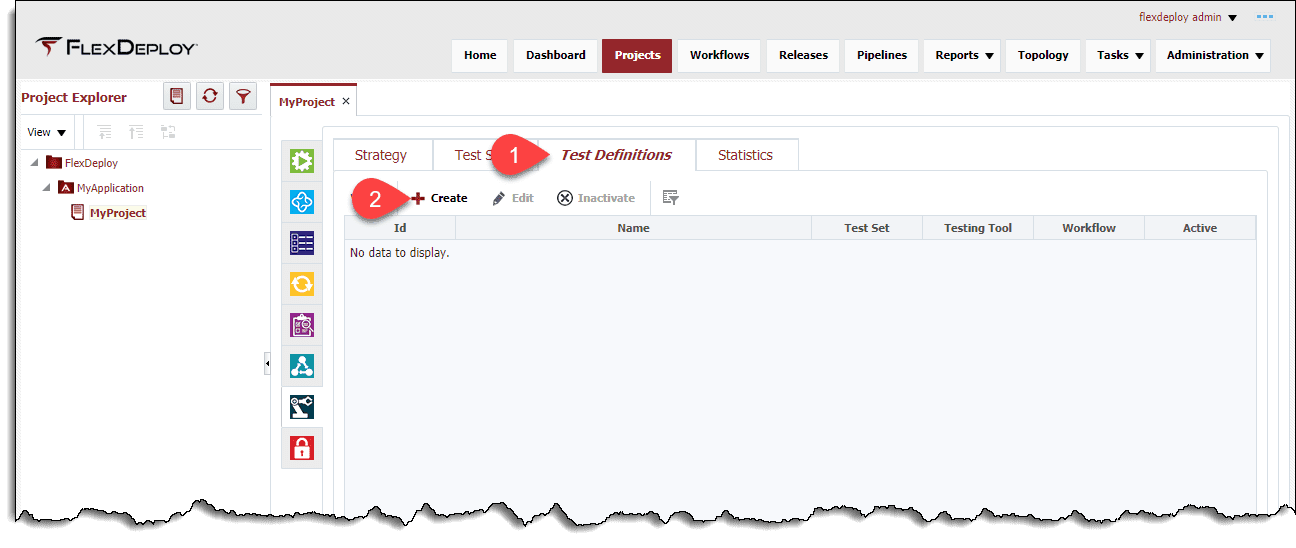The width and height of the screenshot is (1296, 548).
Task: Open the robot arm test automation icon
Action: (x=302, y=407)
